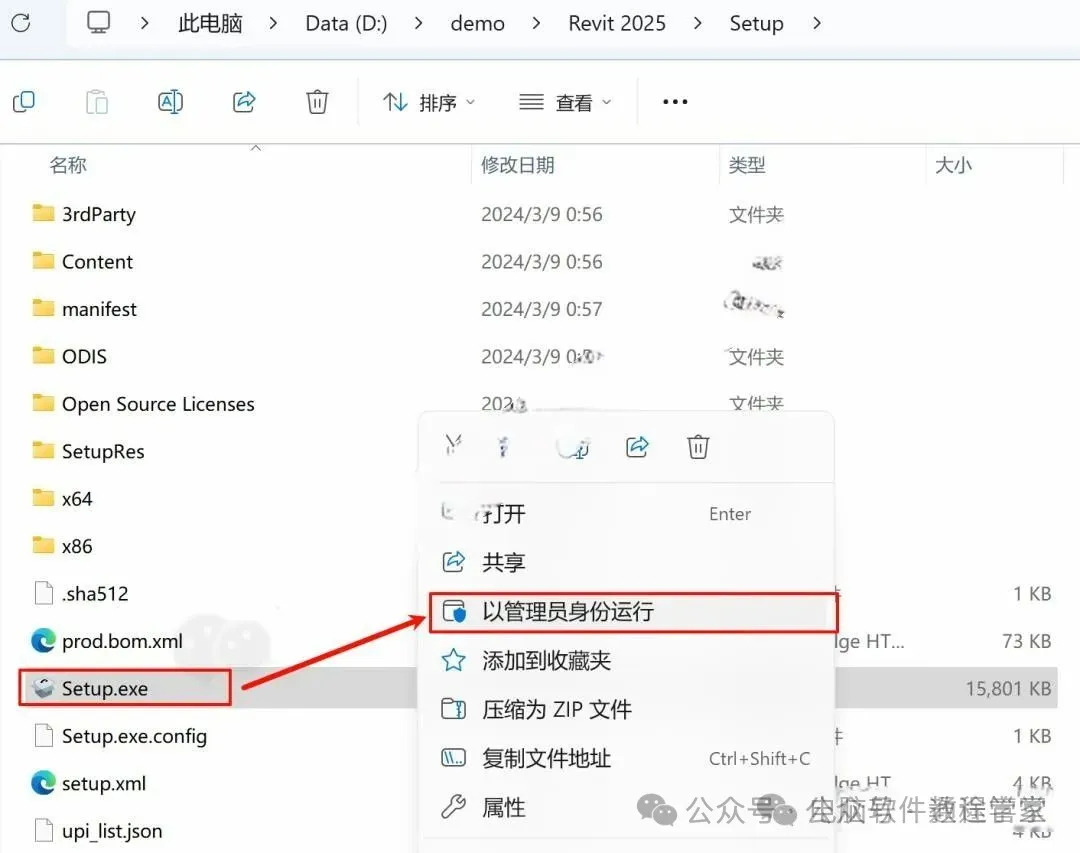Screen dimensions: 1080x853
Task: Expand chevron before 此电脑 breadcrumb
Action: coord(144,23)
